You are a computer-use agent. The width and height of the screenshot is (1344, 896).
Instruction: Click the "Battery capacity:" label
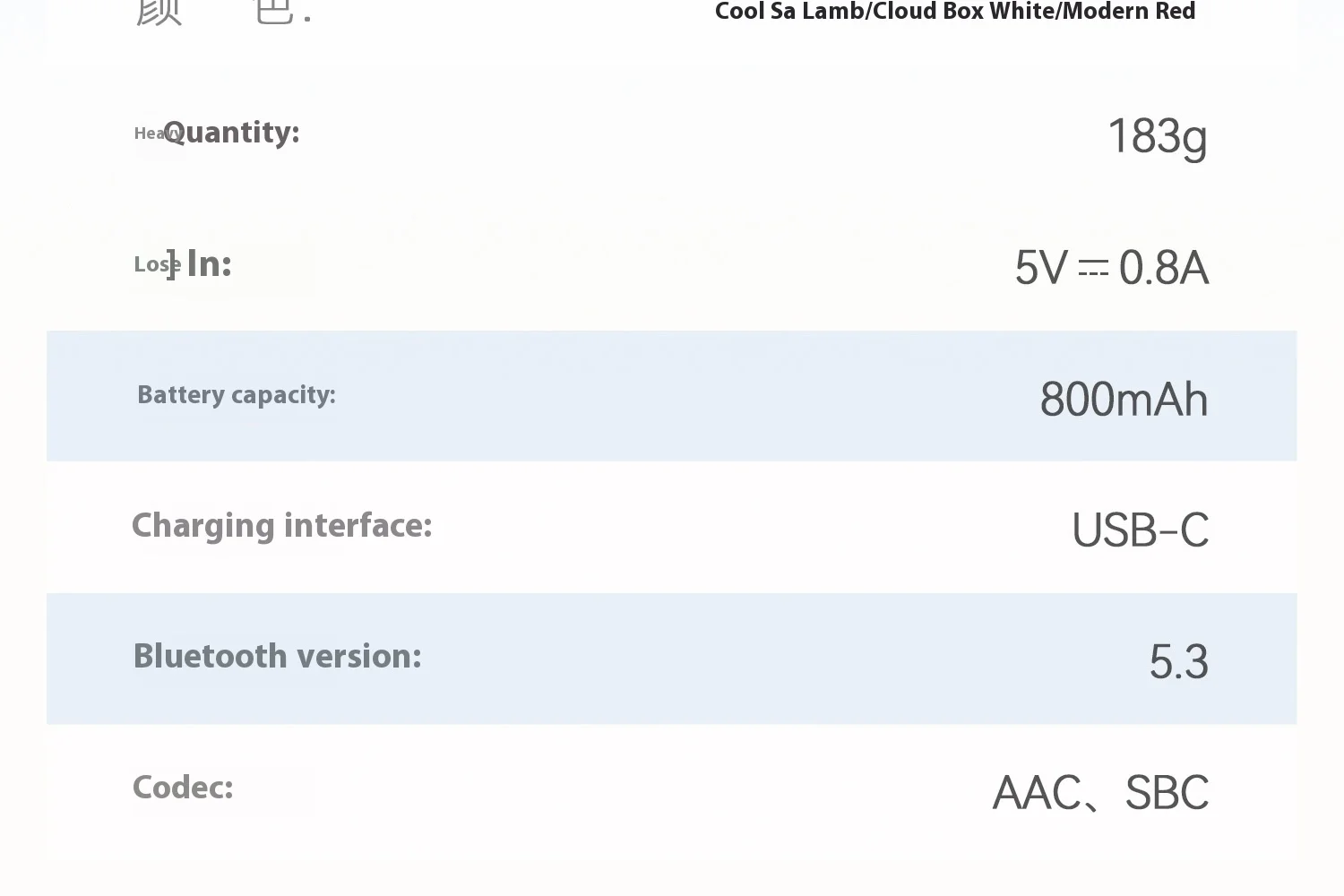tap(237, 395)
